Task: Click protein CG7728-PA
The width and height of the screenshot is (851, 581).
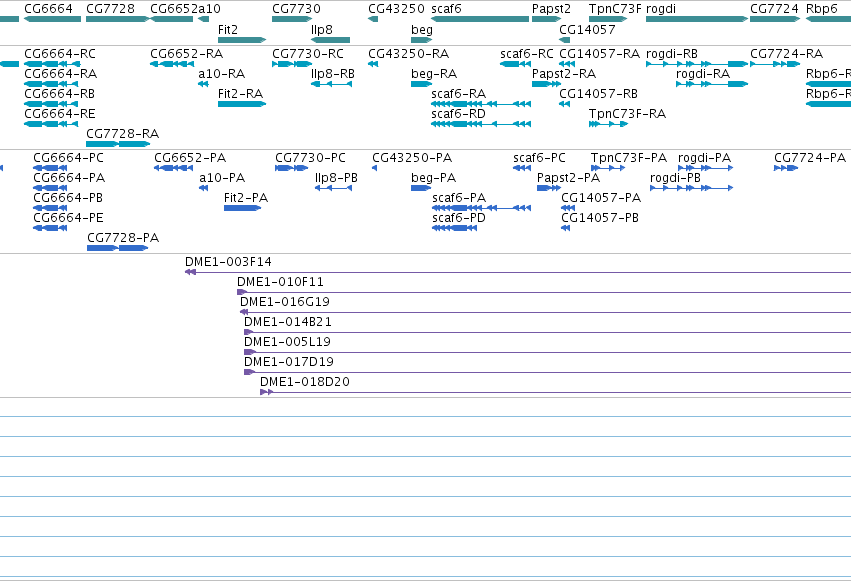Action: pos(118,248)
